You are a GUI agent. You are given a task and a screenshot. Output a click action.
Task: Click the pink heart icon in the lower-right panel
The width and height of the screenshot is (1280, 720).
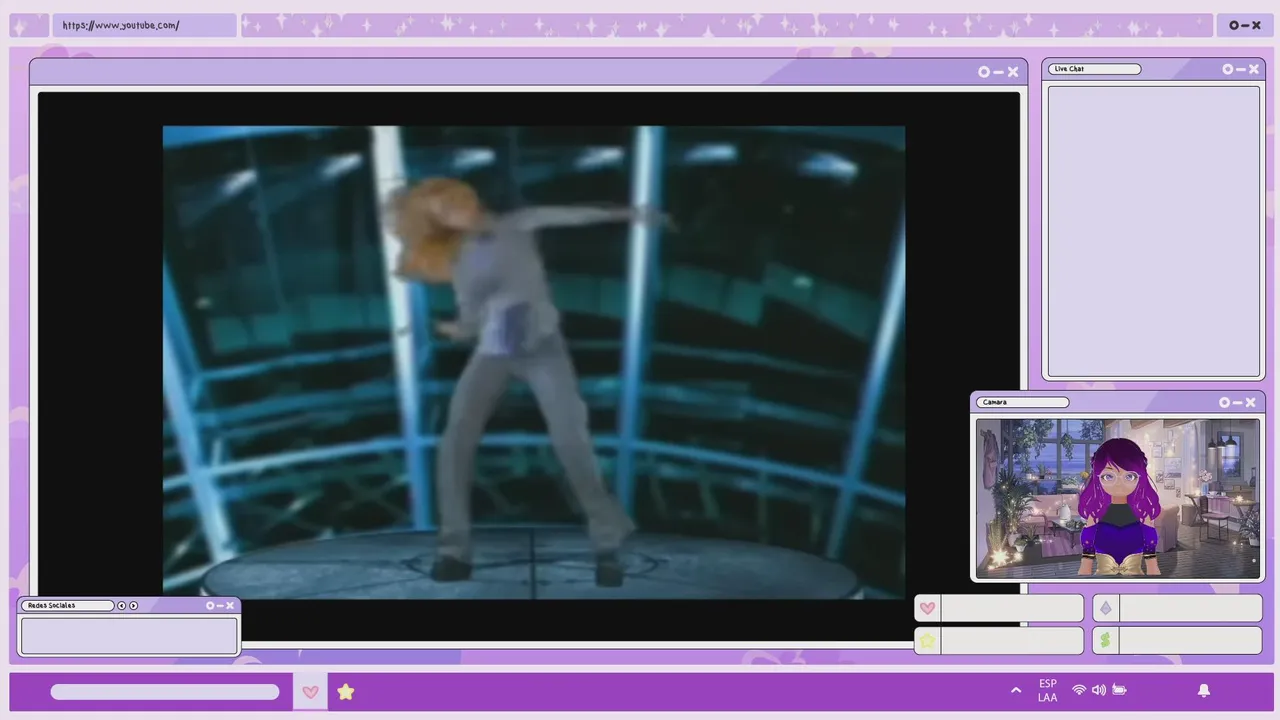pos(928,608)
